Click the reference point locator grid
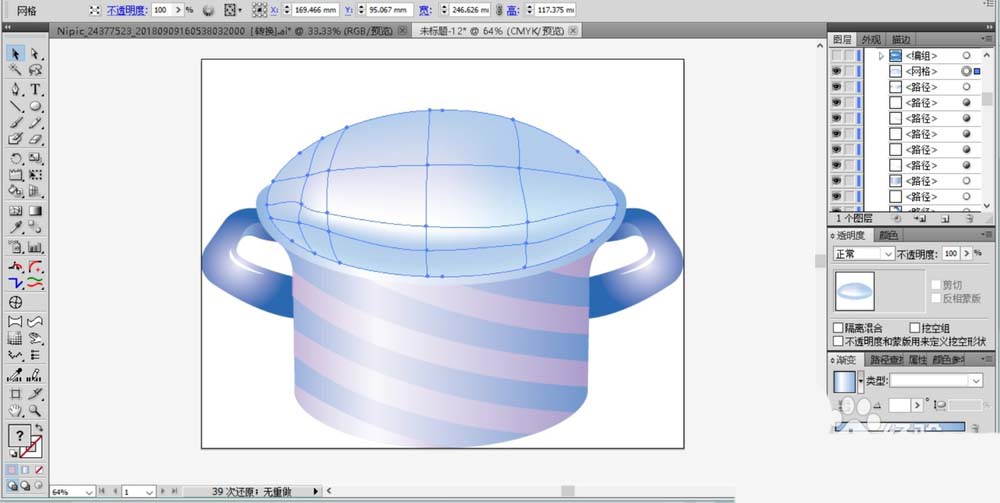This screenshot has height=503, width=1000. [x=260, y=10]
